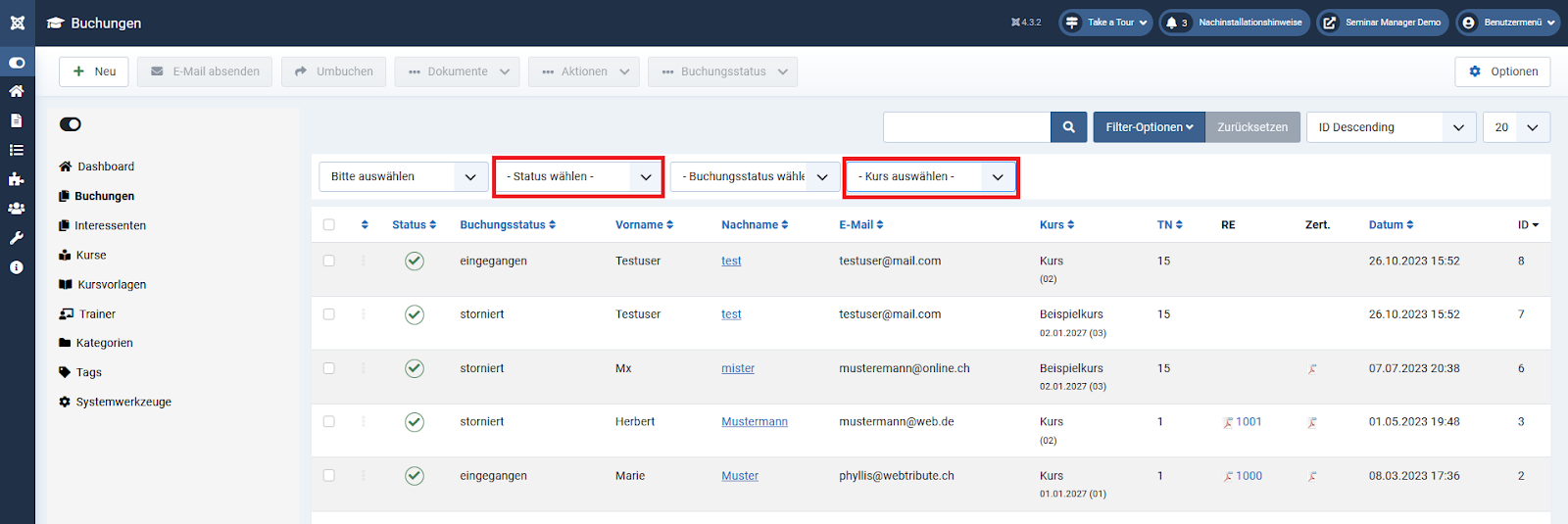This screenshot has height=524, width=1568.
Task: Toggle status icon for booking ID 7
Action: pos(415,314)
